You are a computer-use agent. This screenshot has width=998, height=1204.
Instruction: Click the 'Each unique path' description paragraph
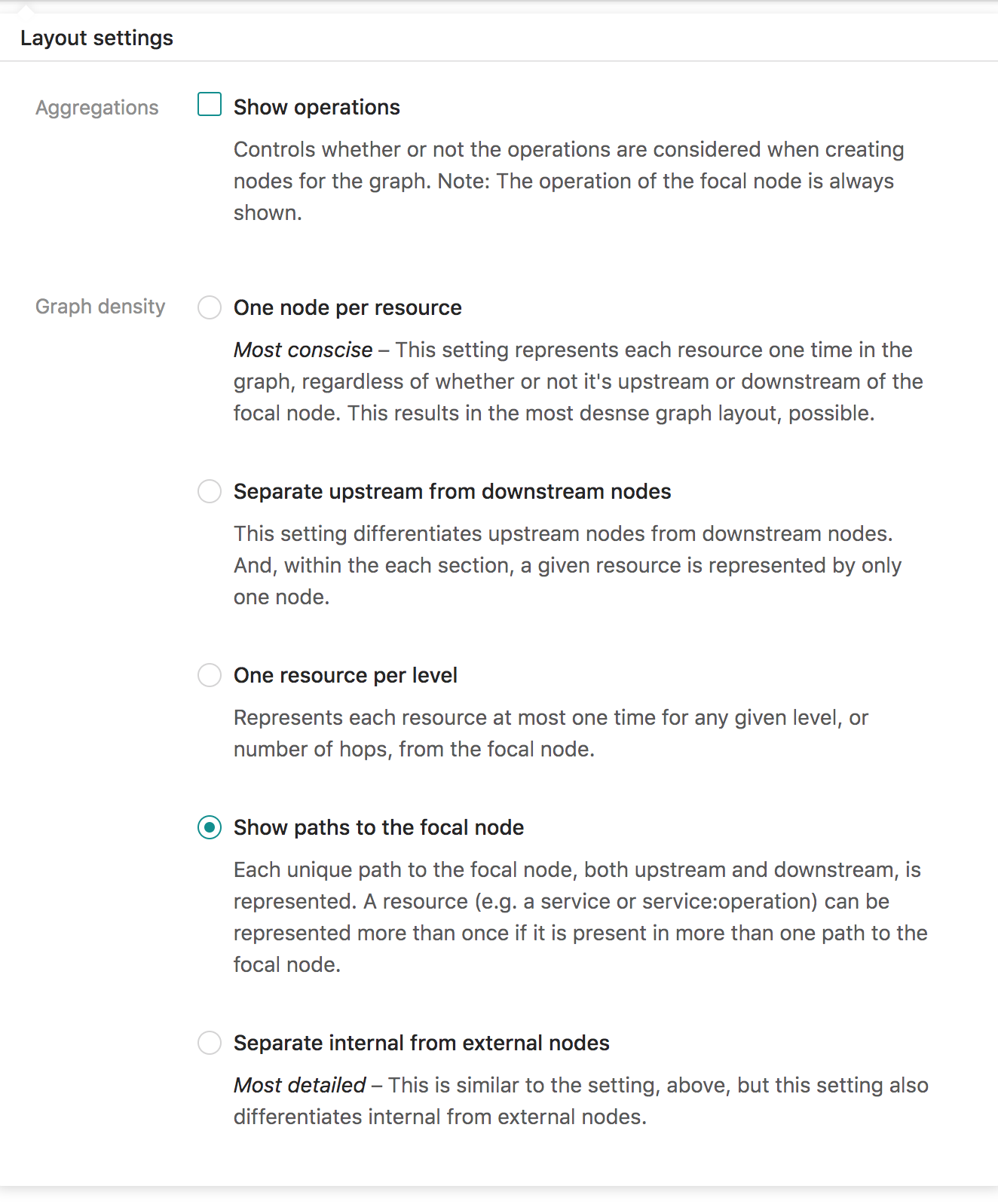point(580,917)
